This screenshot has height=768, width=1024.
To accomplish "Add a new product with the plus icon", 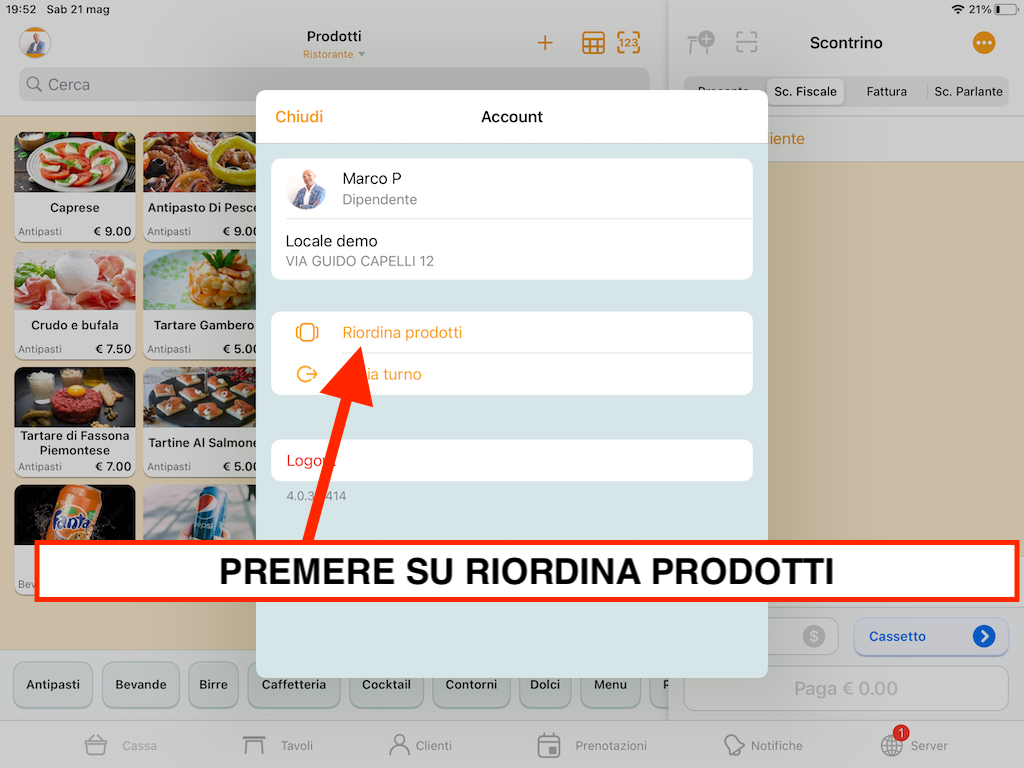I will point(545,43).
